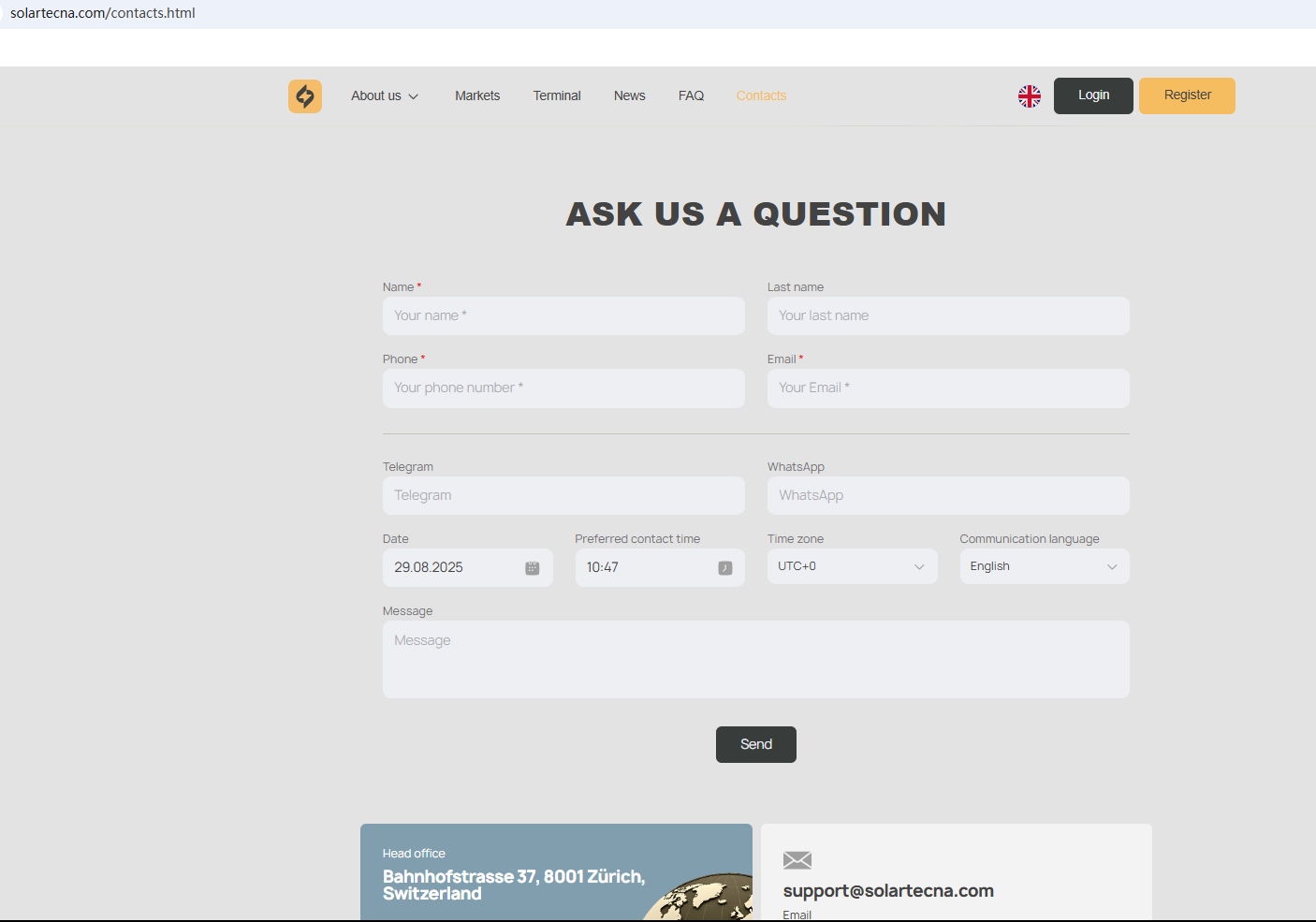The width and height of the screenshot is (1316, 922).
Task: Open the FAQ page
Action: [691, 96]
